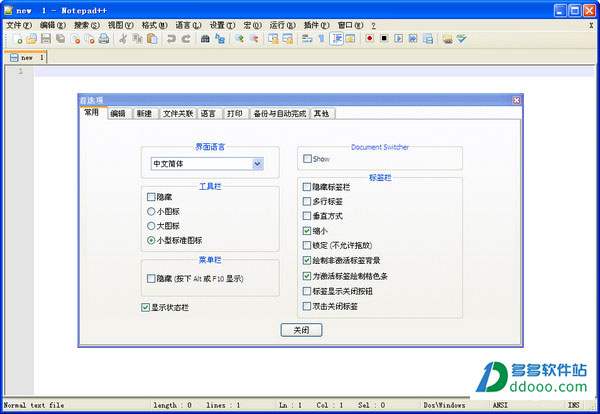Toggle the Show Indent Guide icon

pos(336,39)
